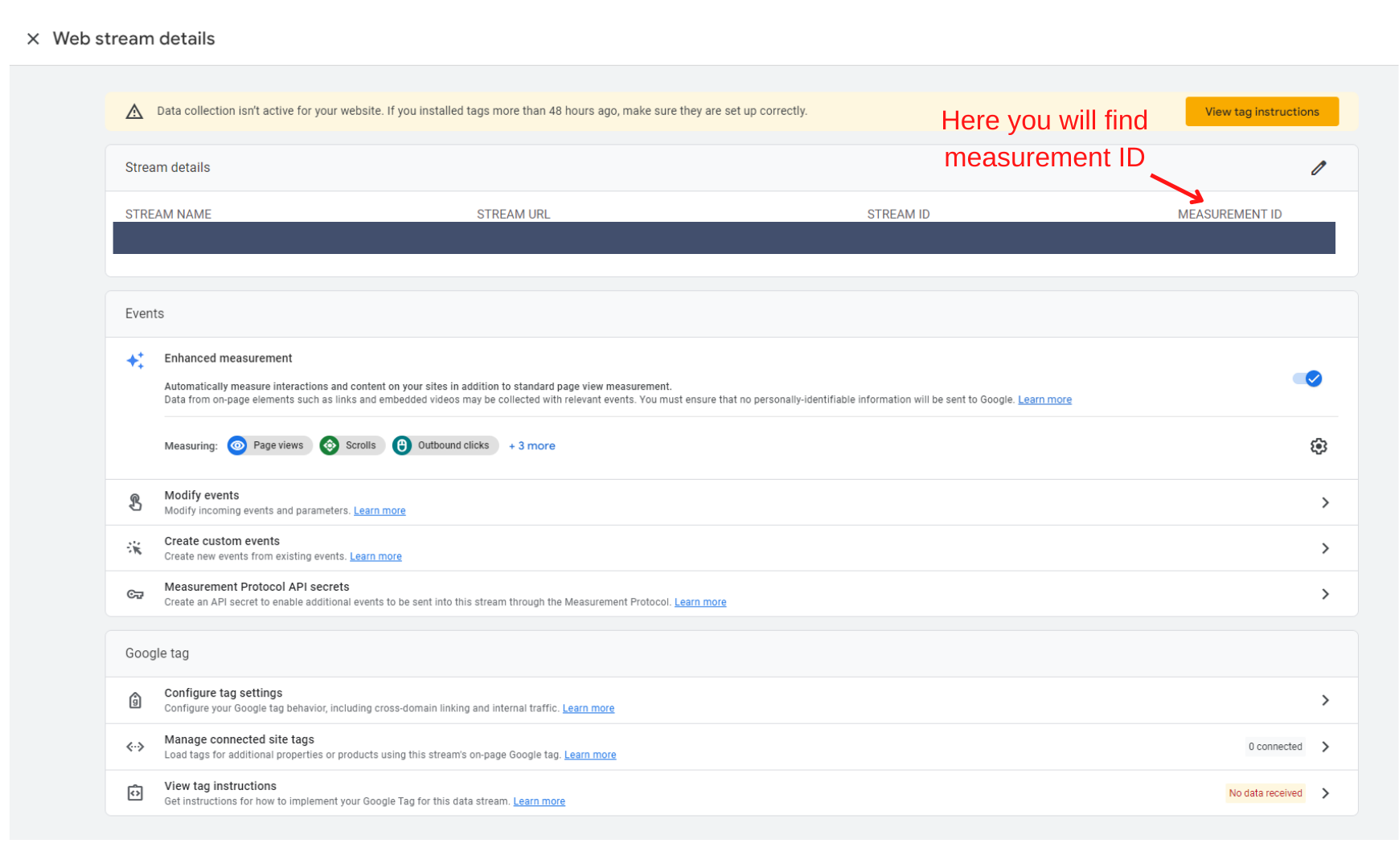Click the yellow View tag instructions button
This screenshot has width=1399, height=868.
(x=1262, y=112)
